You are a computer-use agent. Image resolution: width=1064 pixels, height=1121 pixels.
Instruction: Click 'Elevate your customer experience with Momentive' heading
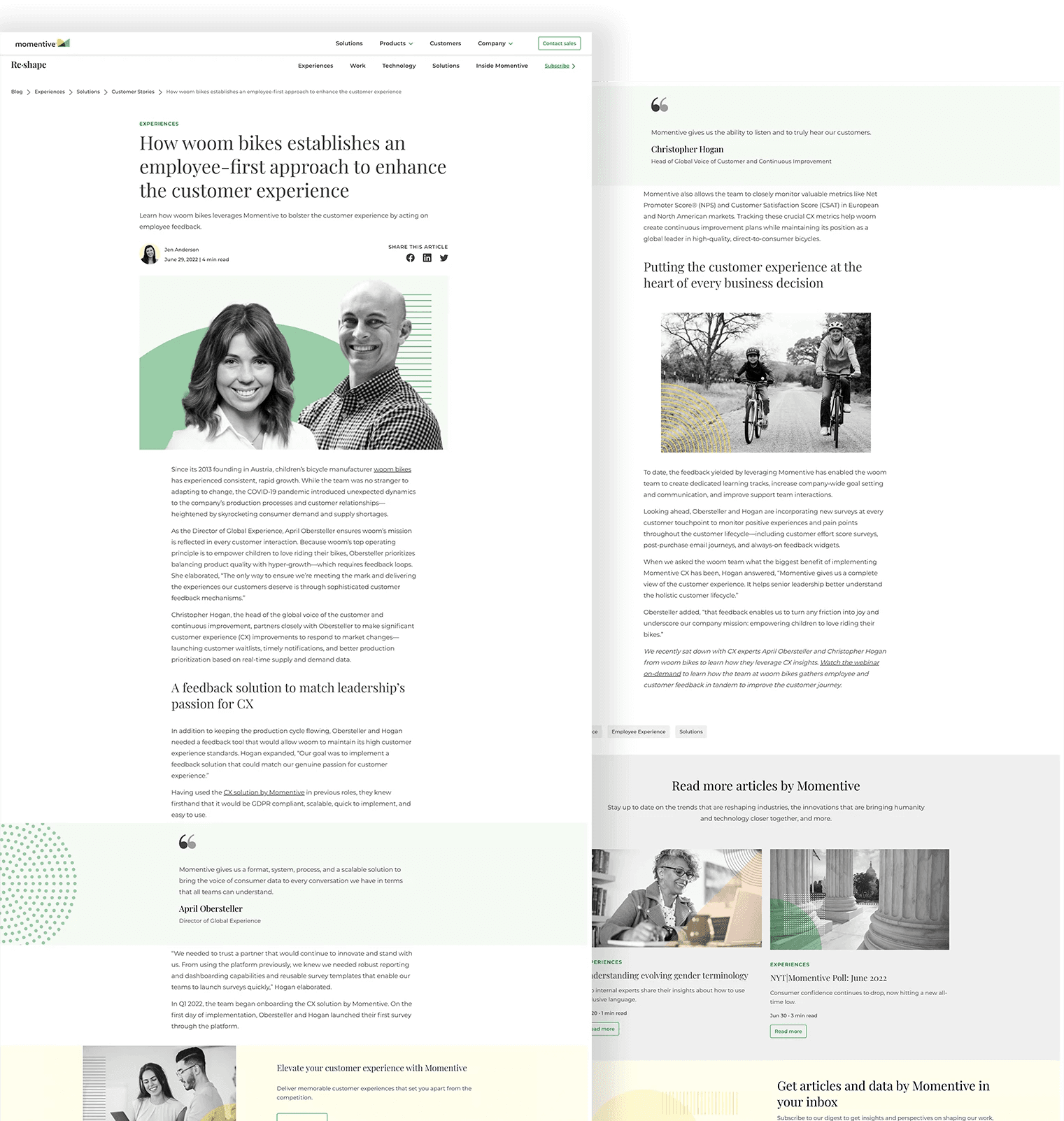371,1068
